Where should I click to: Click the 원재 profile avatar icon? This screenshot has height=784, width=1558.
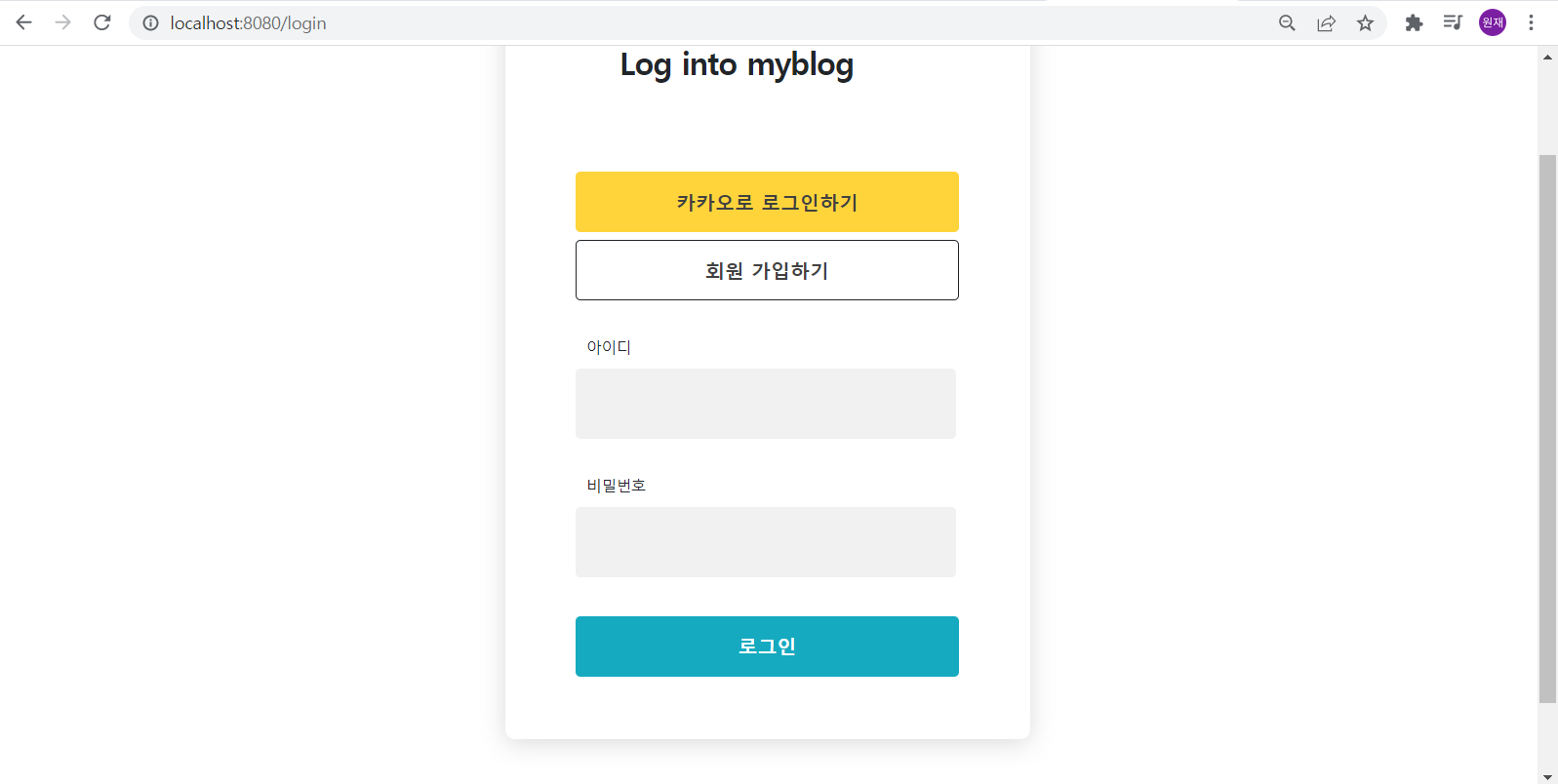point(1492,21)
